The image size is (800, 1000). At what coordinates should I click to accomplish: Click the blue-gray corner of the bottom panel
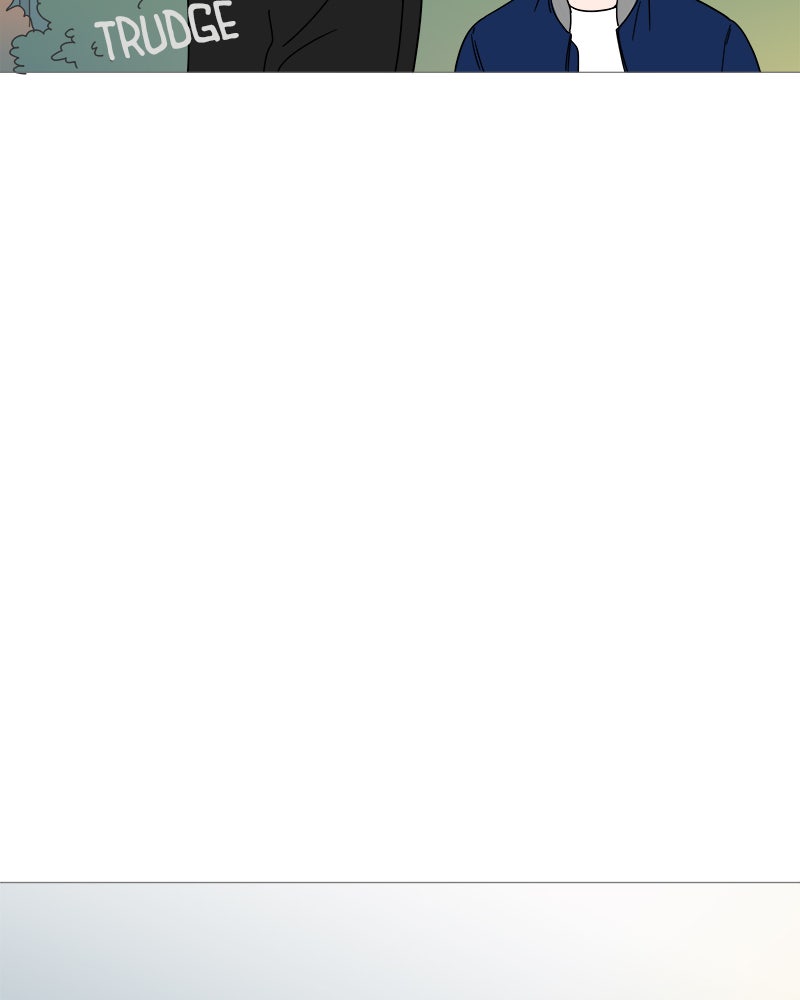(38, 969)
